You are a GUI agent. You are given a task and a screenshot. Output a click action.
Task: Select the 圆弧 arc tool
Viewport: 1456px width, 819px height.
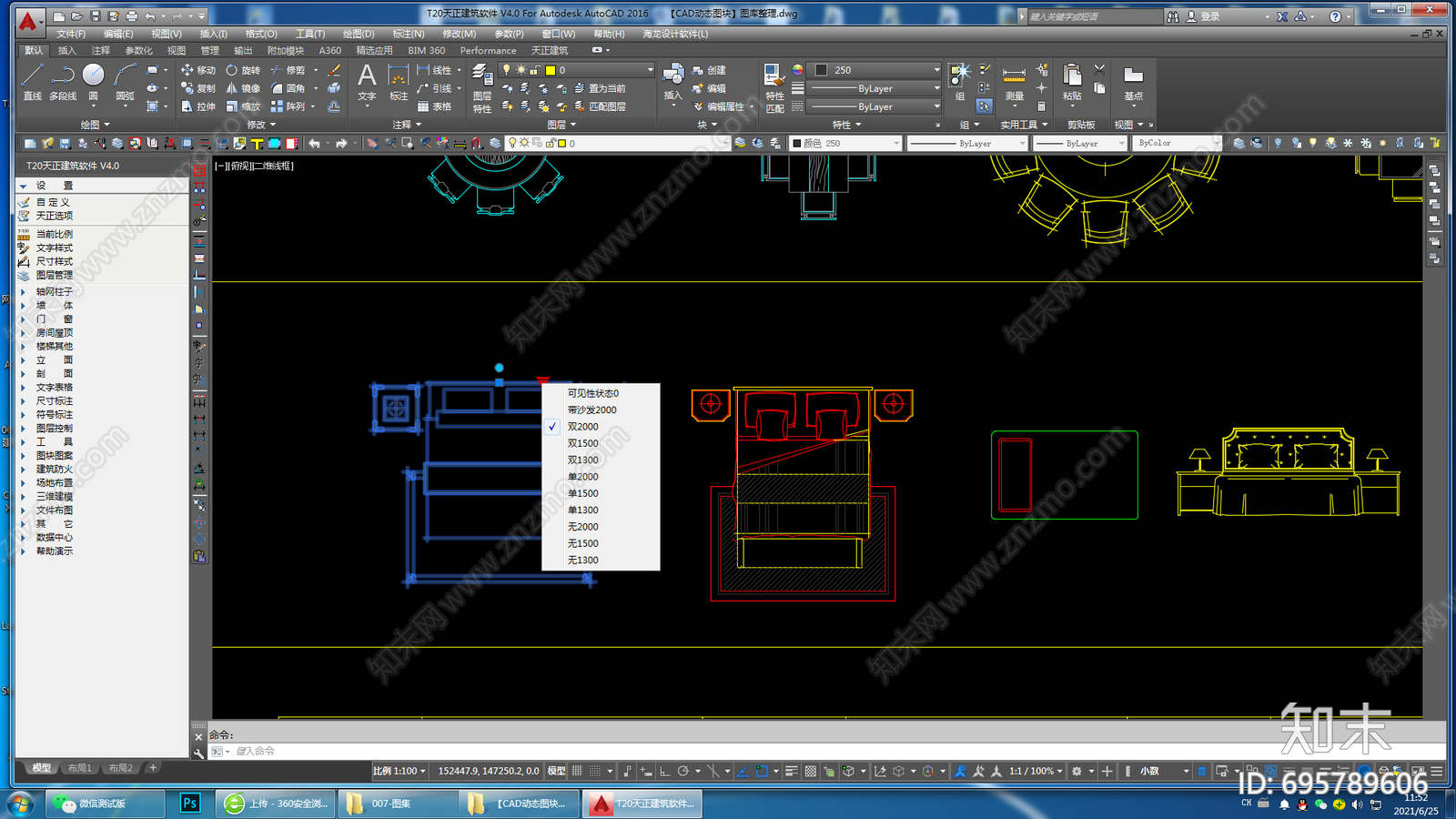click(125, 82)
